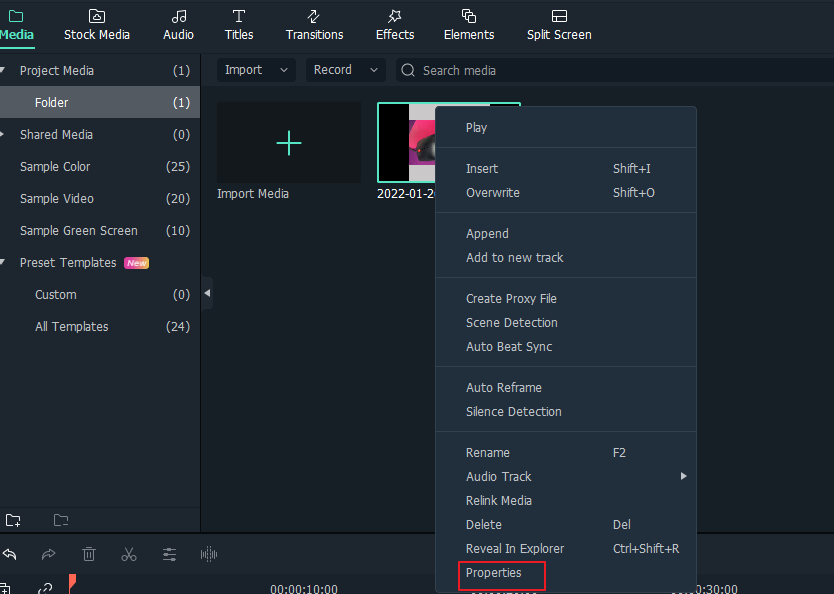Open the edit adjustments sliders icon
This screenshot has width=834, height=594.
point(169,554)
